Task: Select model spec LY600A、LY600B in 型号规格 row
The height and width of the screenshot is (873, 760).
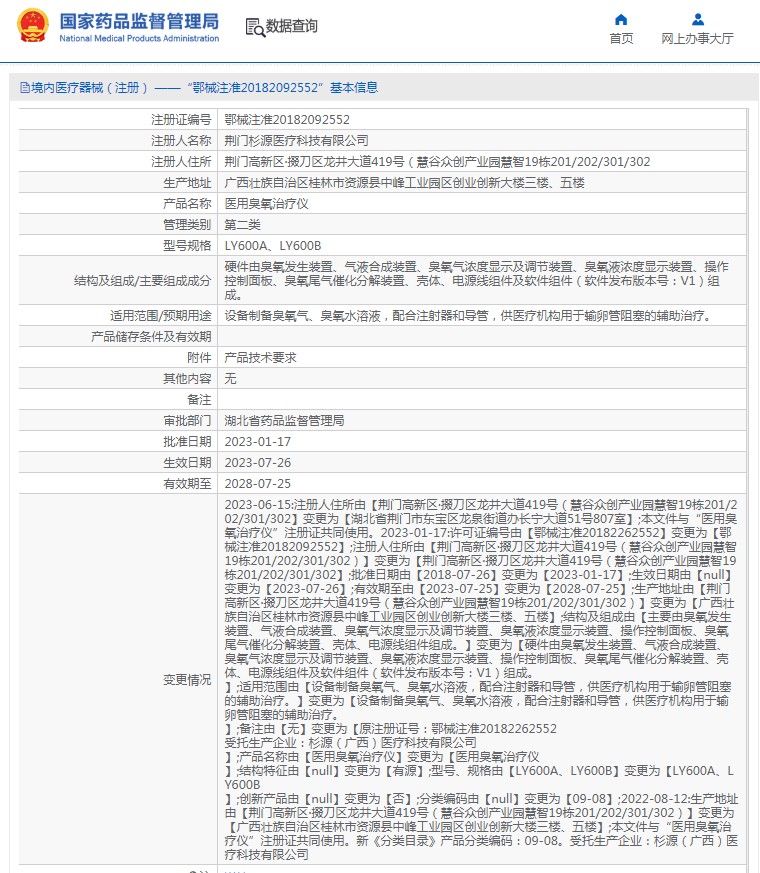Action: click(x=273, y=246)
